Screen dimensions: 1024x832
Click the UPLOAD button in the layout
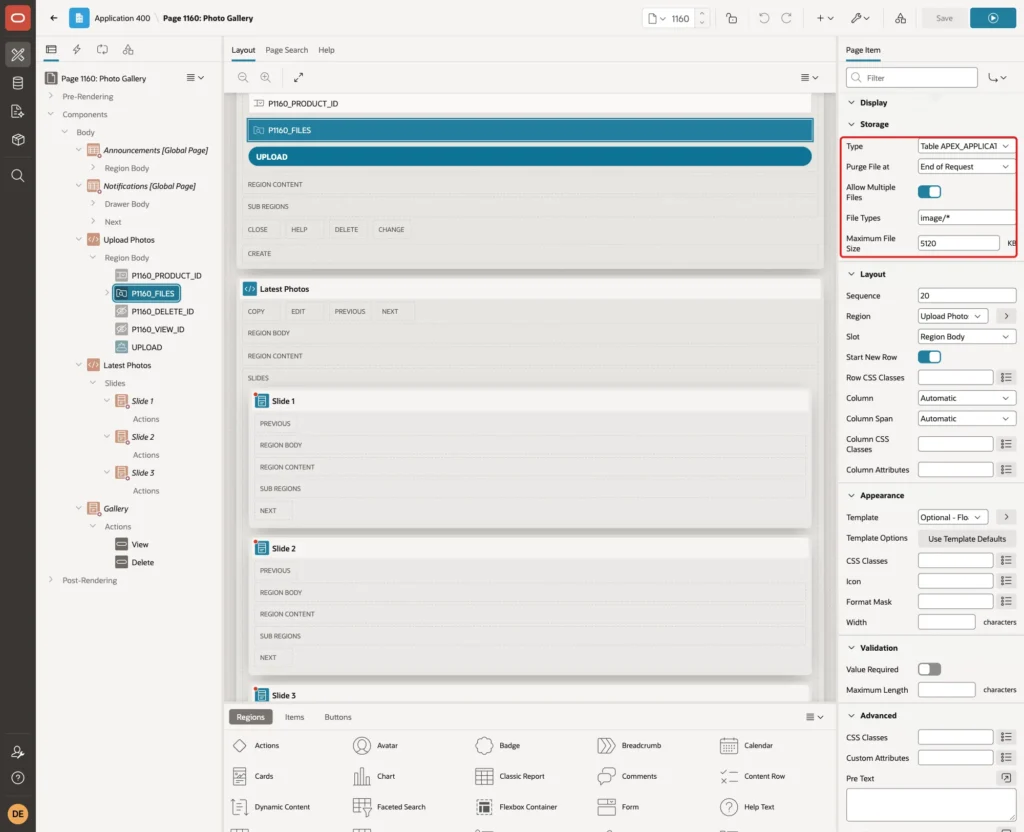[530, 157]
